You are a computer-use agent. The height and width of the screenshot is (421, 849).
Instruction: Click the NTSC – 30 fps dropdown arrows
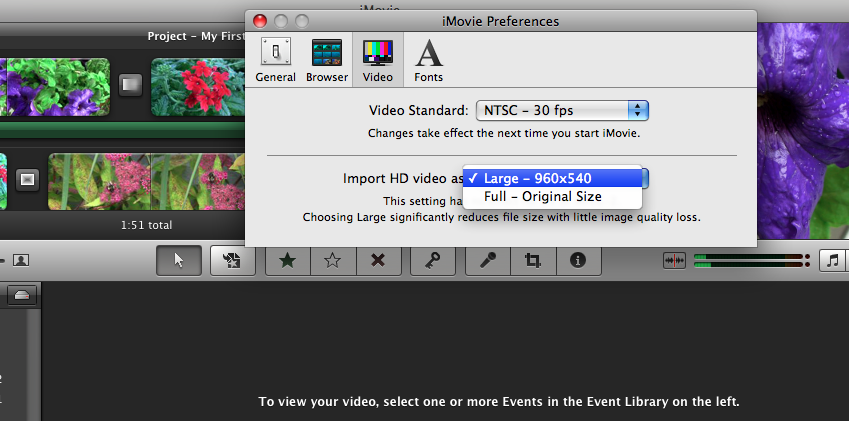[638, 110]
